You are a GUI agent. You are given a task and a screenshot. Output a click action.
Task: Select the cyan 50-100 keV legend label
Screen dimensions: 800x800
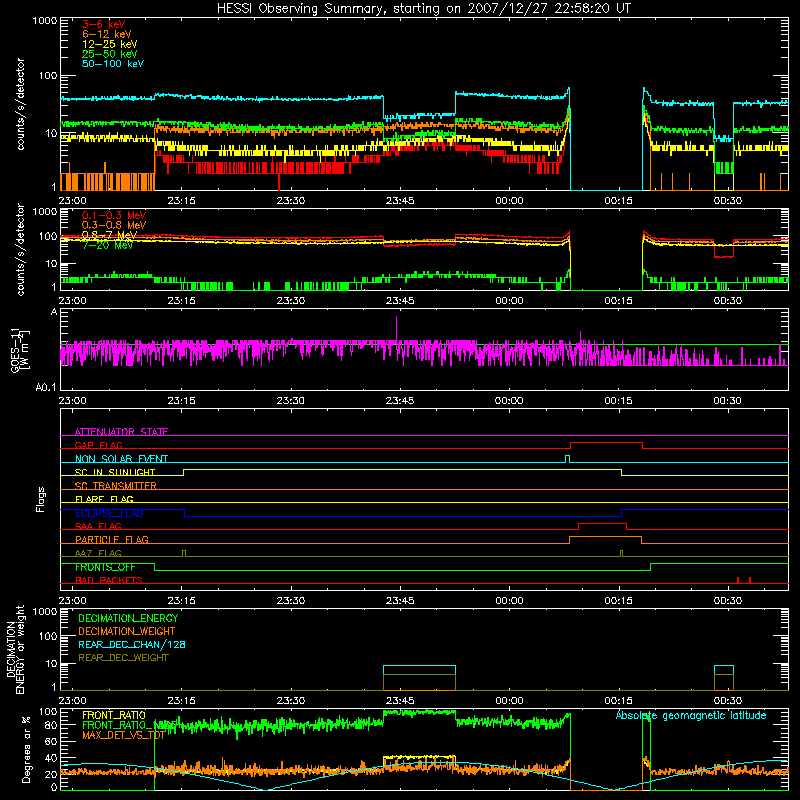coord(113,64)
